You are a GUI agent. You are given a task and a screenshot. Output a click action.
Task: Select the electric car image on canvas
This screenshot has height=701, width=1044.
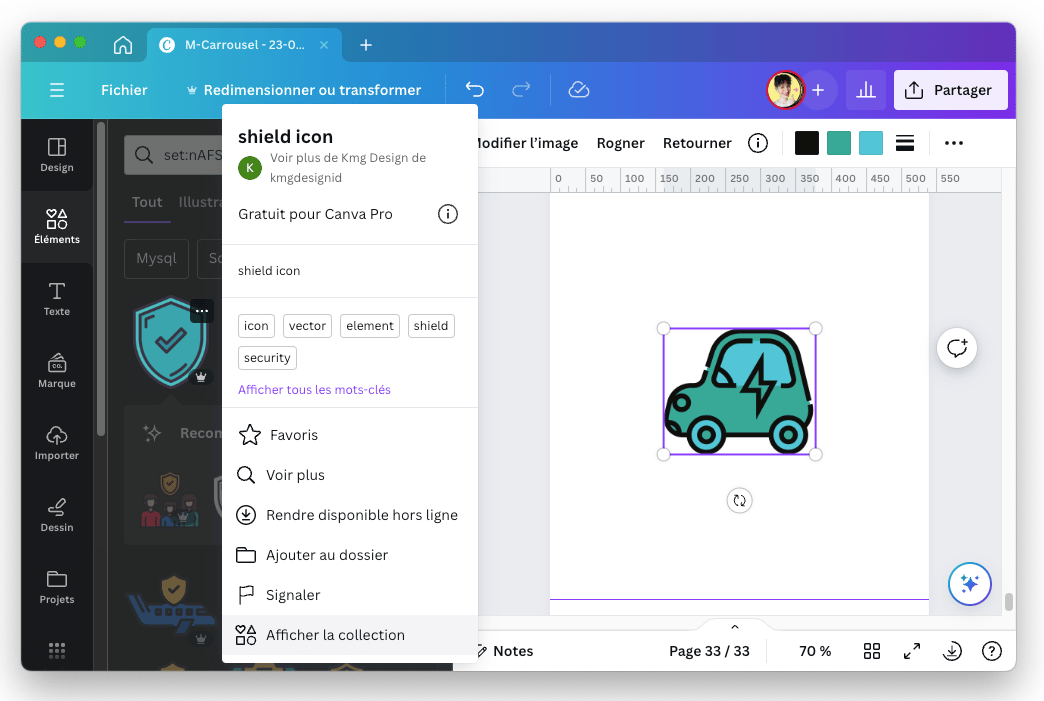[x=739, y=391]
